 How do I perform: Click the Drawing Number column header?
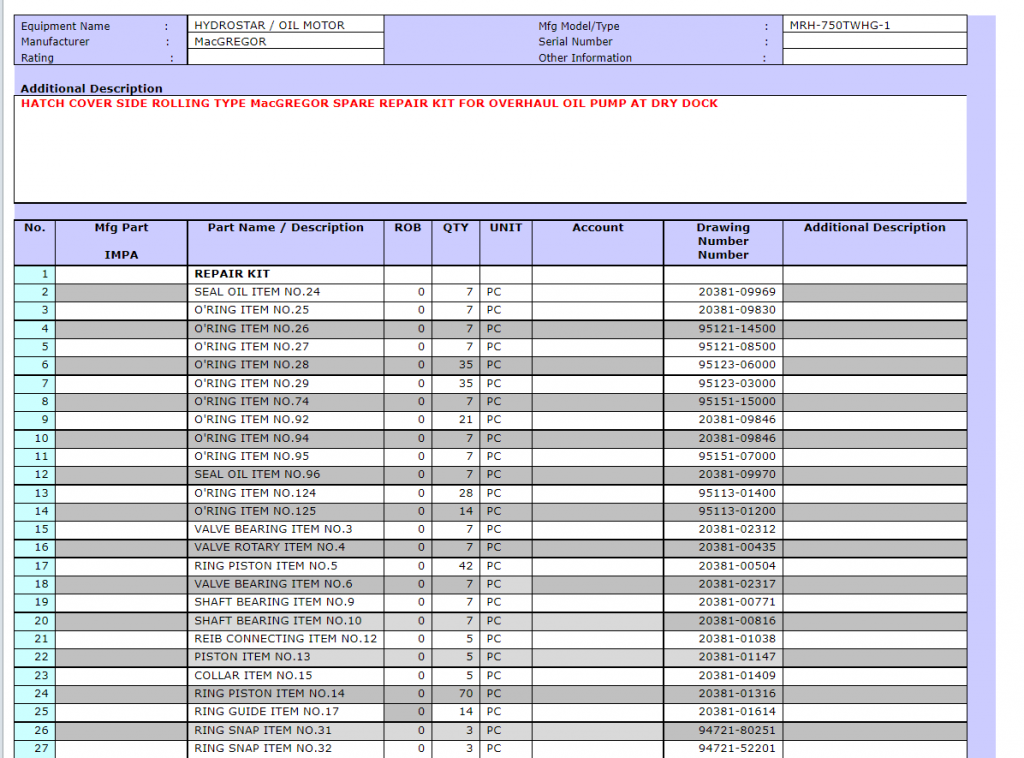[722, 241]
